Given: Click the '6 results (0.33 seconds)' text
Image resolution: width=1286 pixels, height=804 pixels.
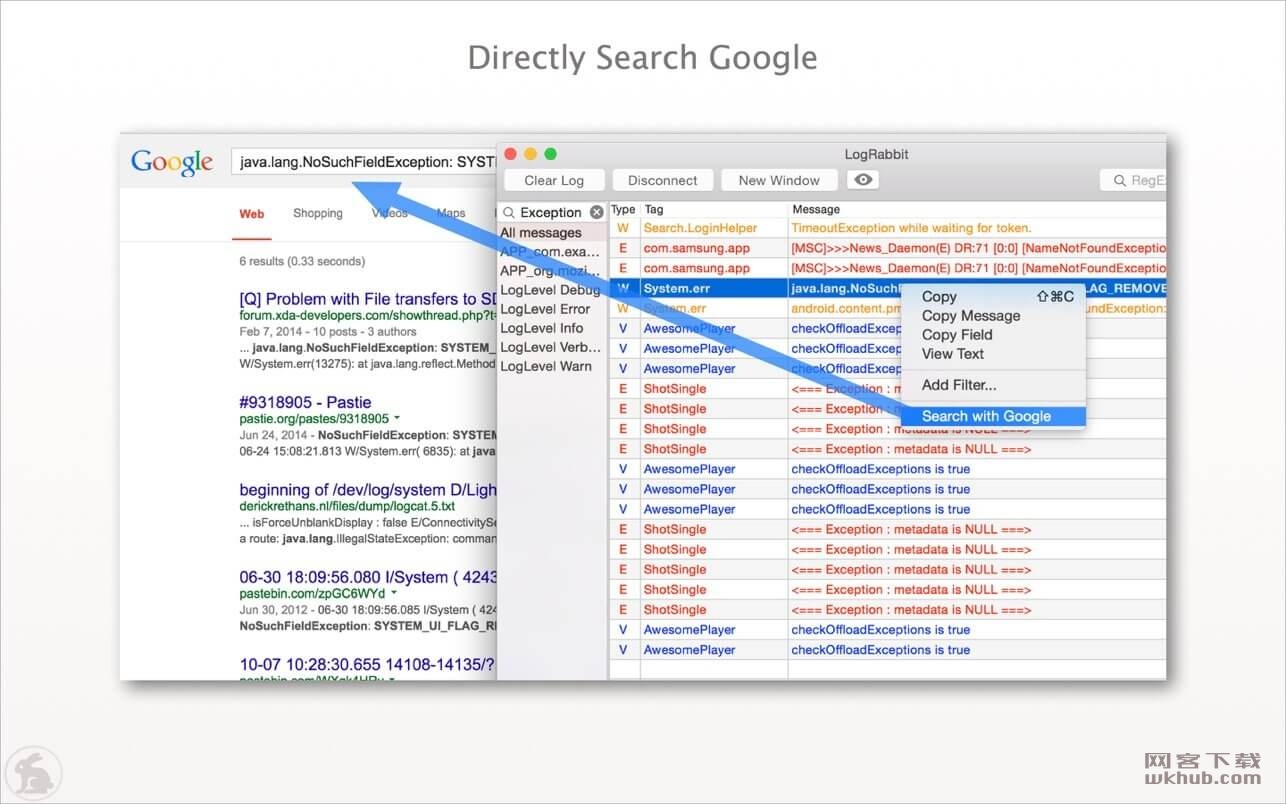Looking at the screenshot, I should tap(302, 261).
